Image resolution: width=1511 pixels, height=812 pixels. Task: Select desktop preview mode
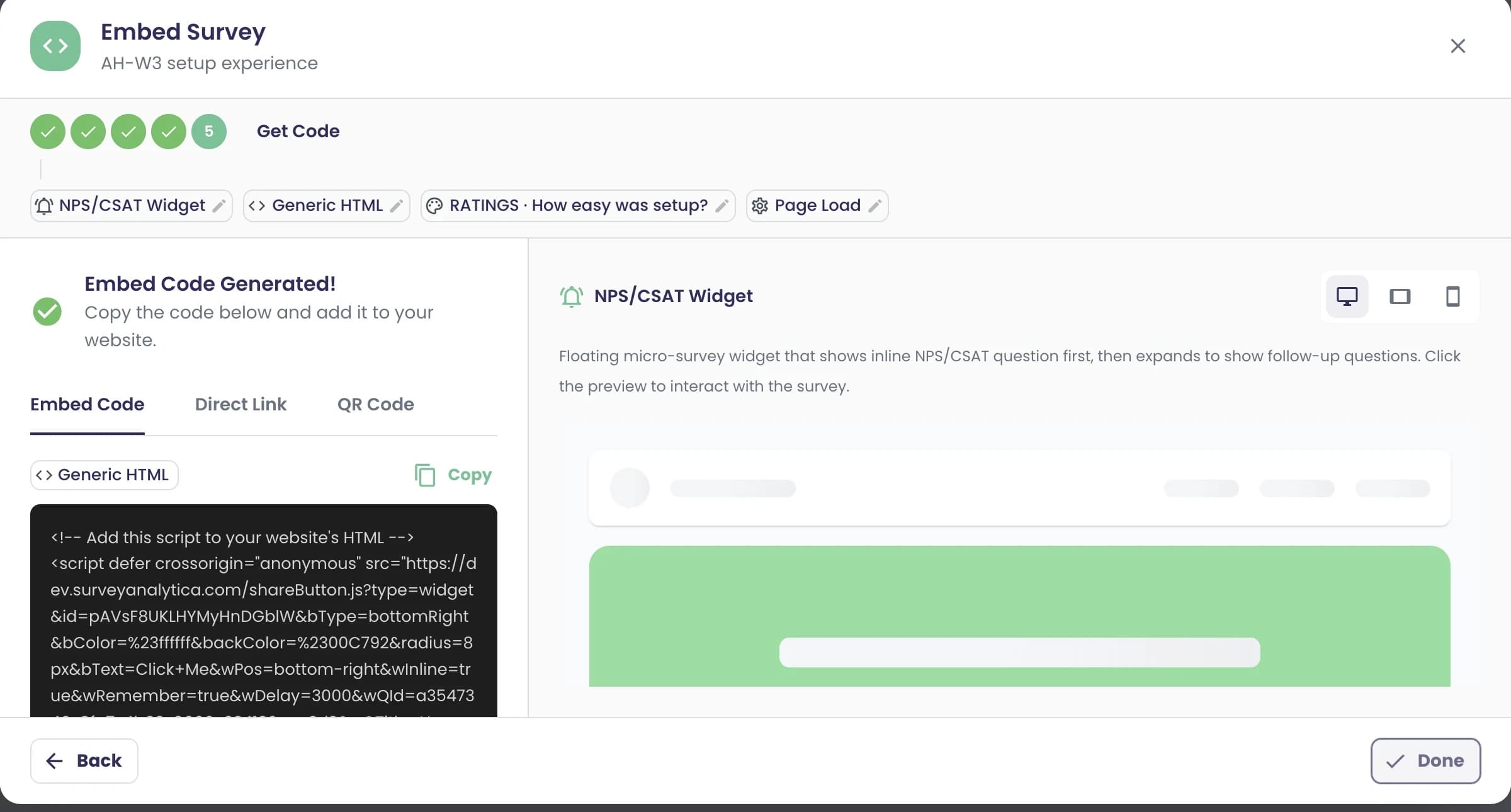(x=1347, y=296)
